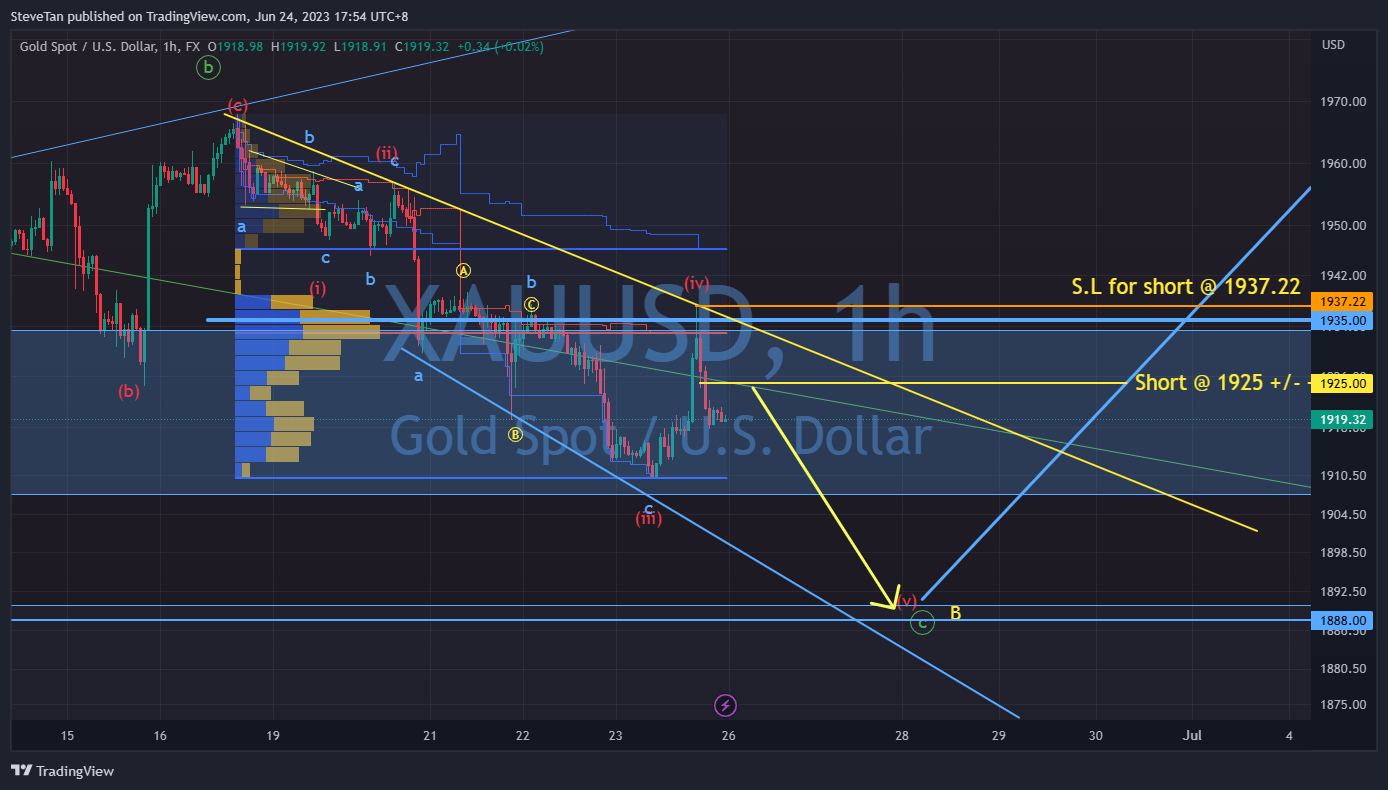The width and height of the screenshot is (1388, 790).
Task: Select the yellow circled B wave label
Action: pyautogui.click(x=515, y=434)
